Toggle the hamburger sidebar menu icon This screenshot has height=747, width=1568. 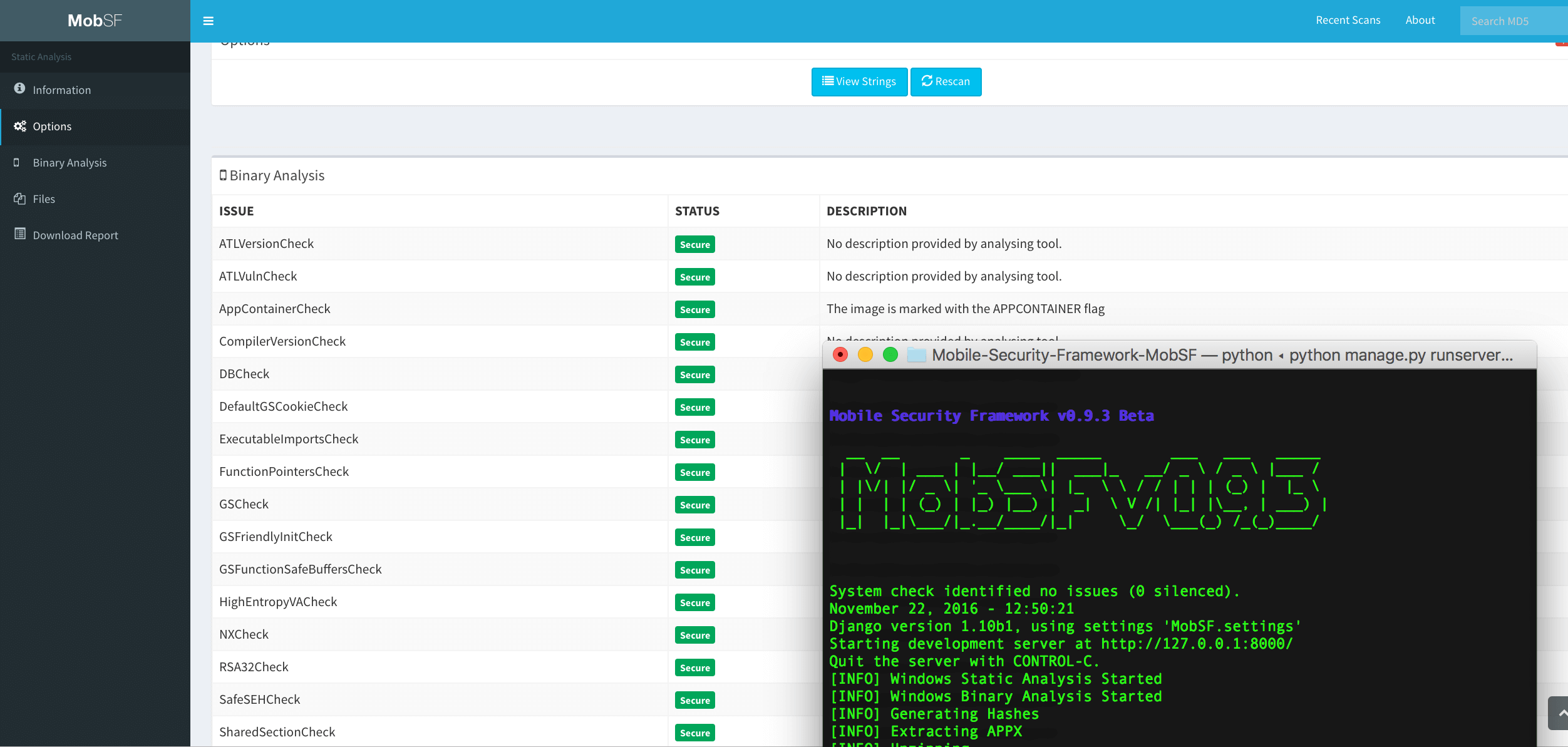pos(209,21)
